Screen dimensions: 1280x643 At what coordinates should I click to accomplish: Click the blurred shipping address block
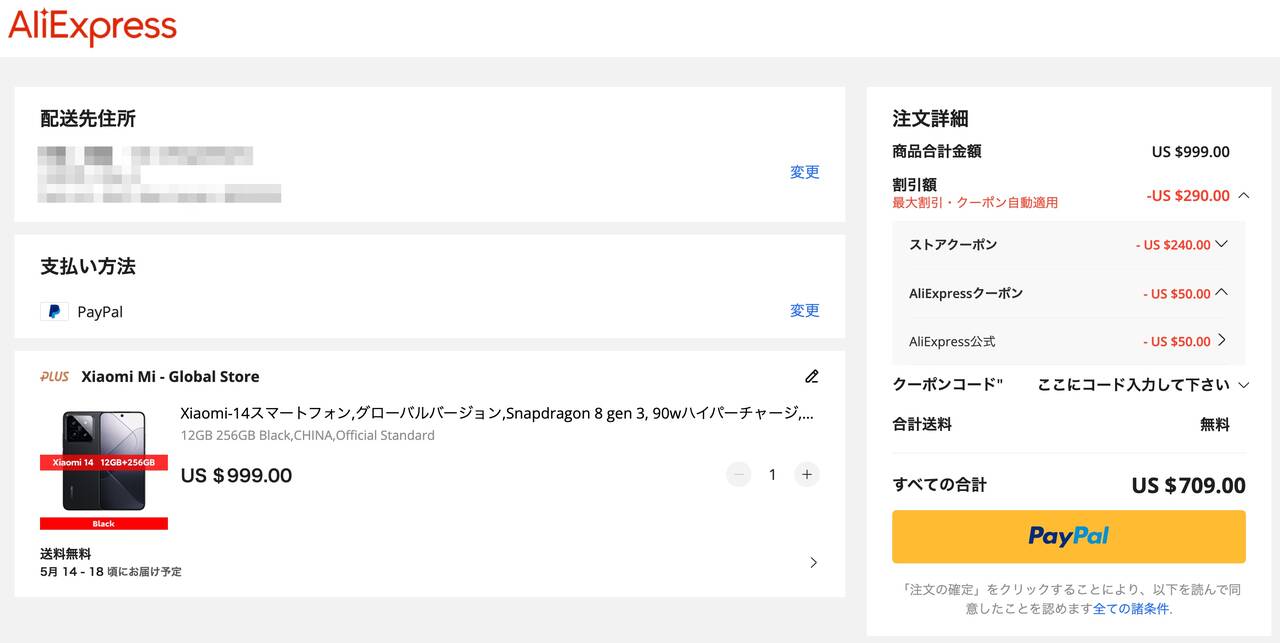pyautogui.click(x=158, y=175)
